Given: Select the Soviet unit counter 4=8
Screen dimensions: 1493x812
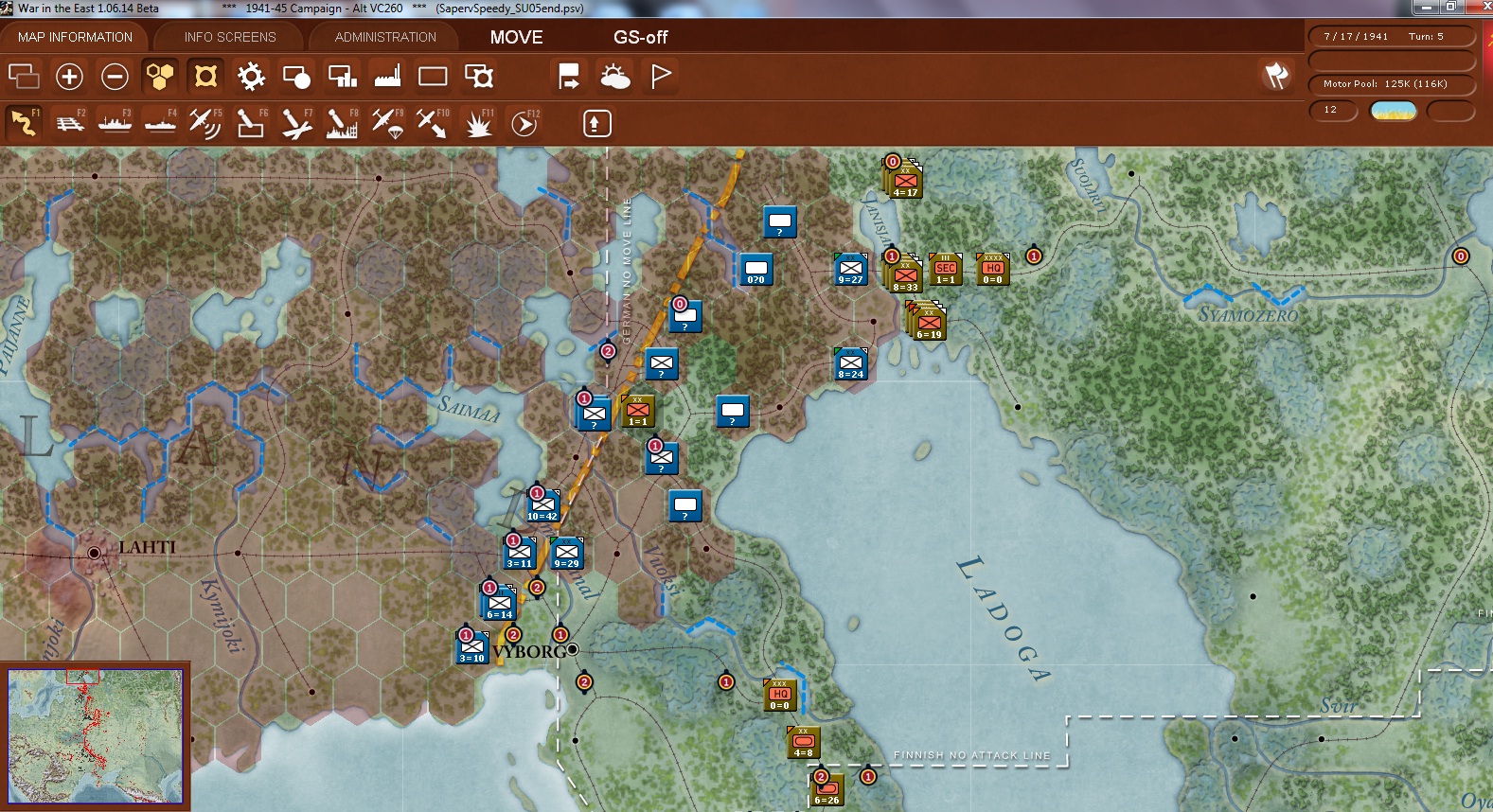Looking at the screenshot, I should click(803, 743).
